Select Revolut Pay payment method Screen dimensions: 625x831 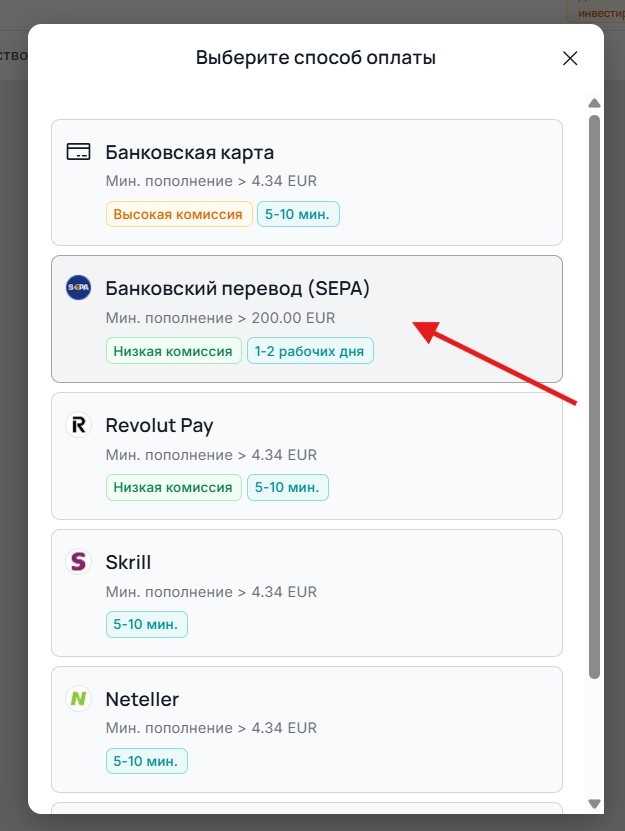coord(306,456)
